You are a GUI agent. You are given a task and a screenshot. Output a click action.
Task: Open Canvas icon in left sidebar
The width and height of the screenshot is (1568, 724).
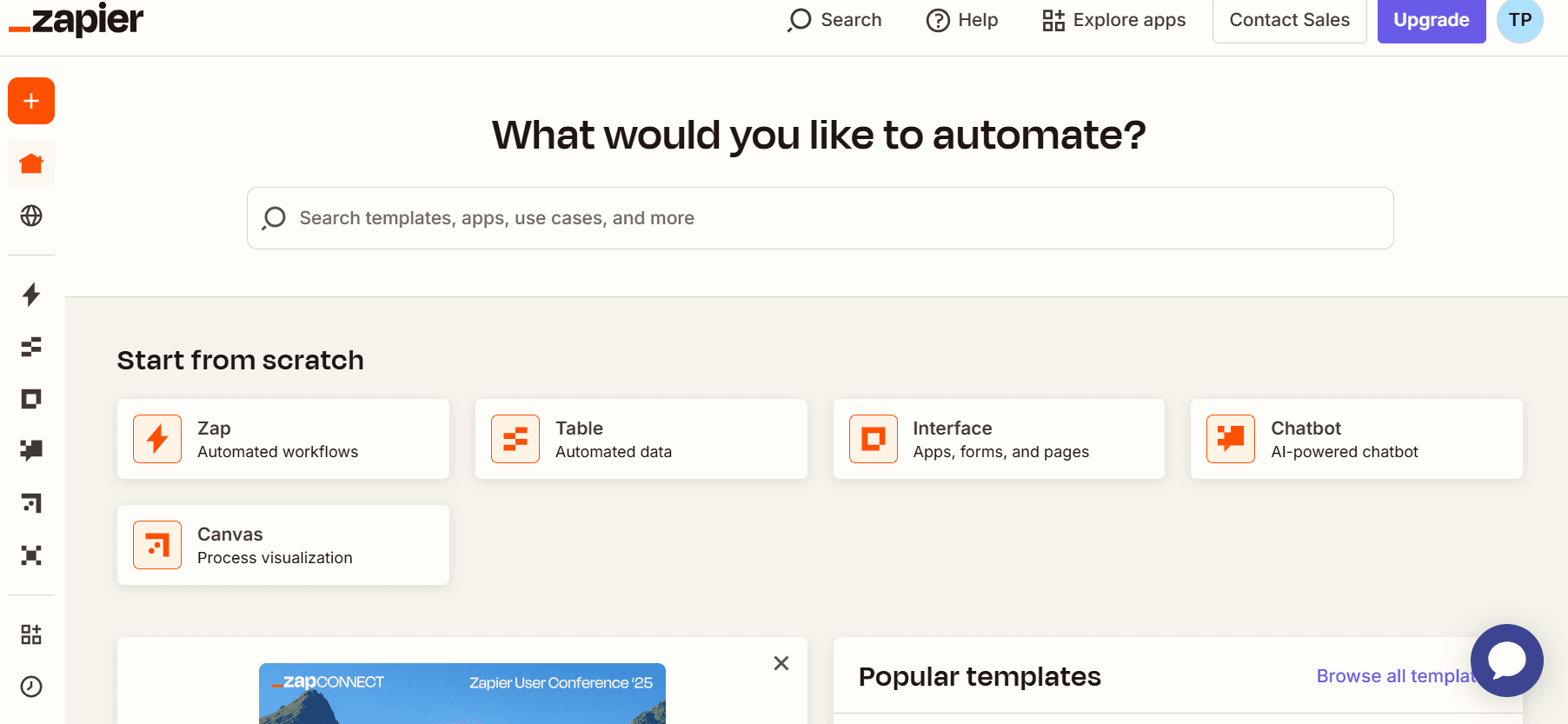coord(31,503)
